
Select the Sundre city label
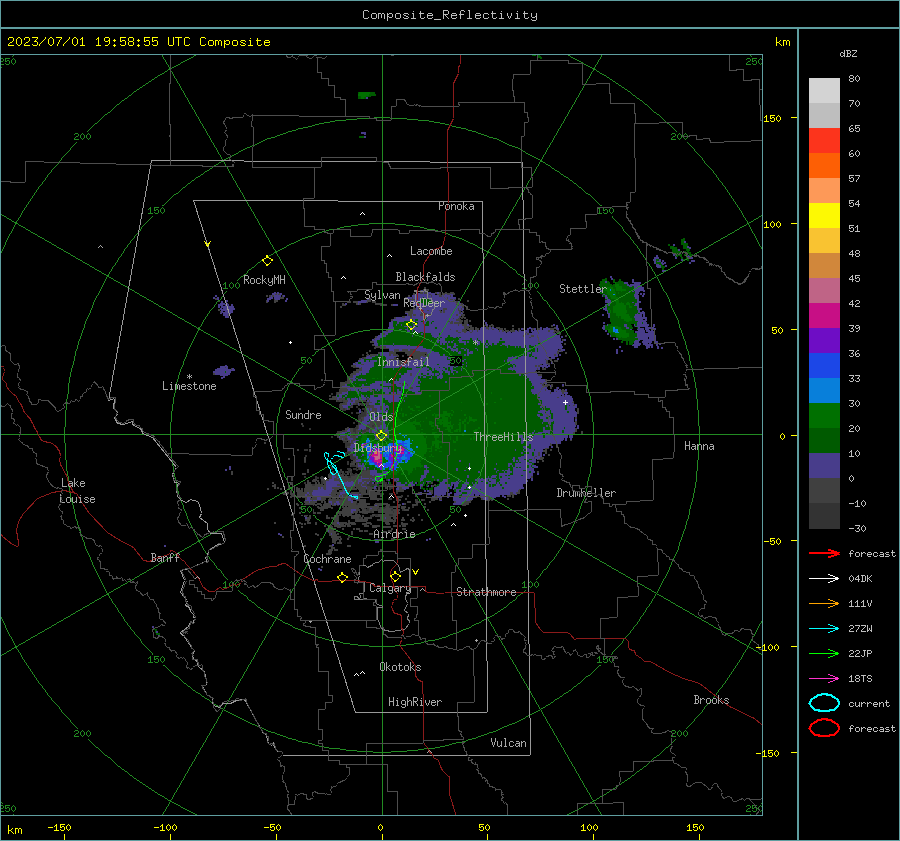pyautogui.click(x=303, y=414)
